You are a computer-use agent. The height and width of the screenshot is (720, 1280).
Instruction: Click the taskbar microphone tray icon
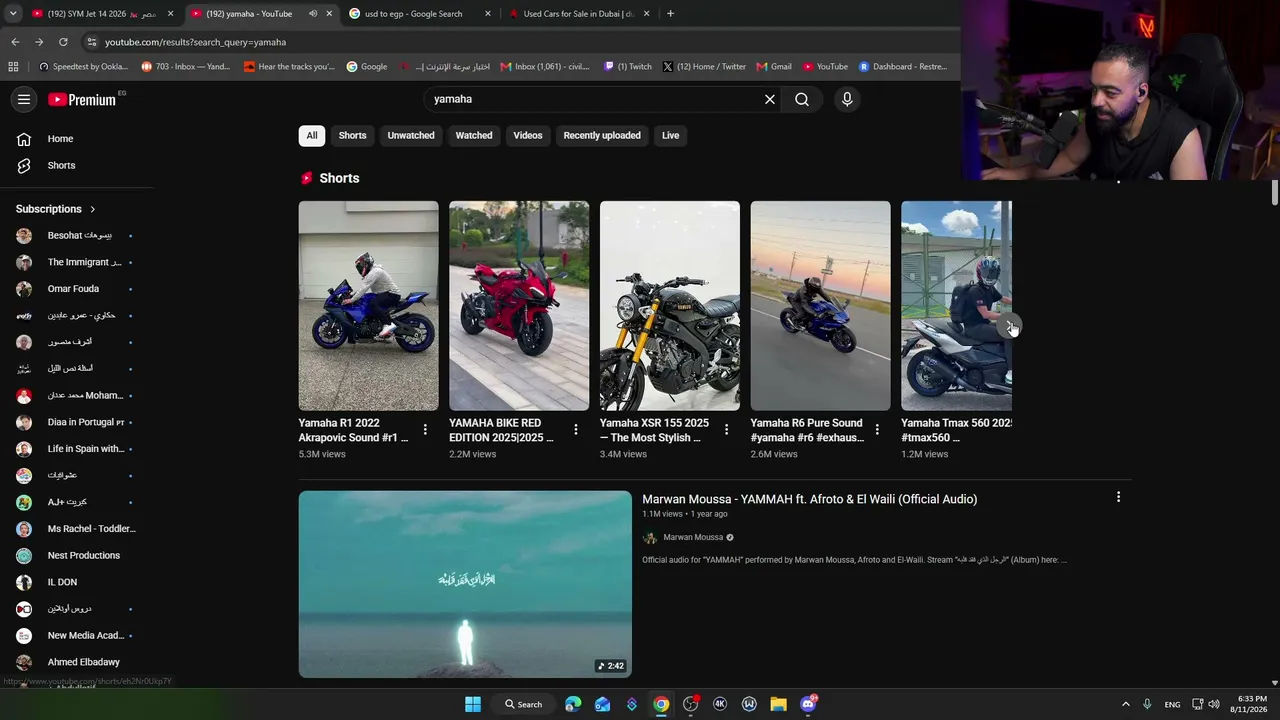1147,704
